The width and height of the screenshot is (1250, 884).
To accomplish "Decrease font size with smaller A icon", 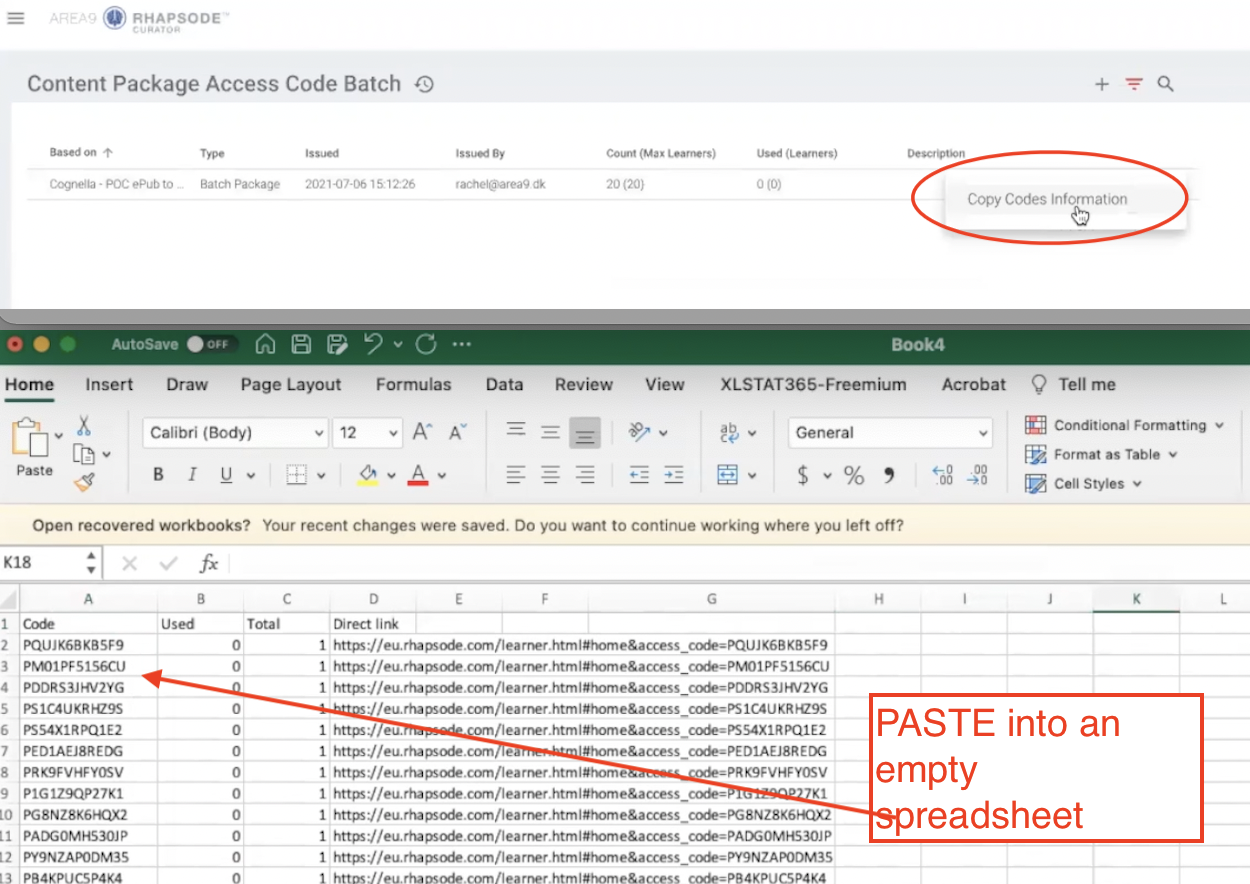I will coord(458,432).
